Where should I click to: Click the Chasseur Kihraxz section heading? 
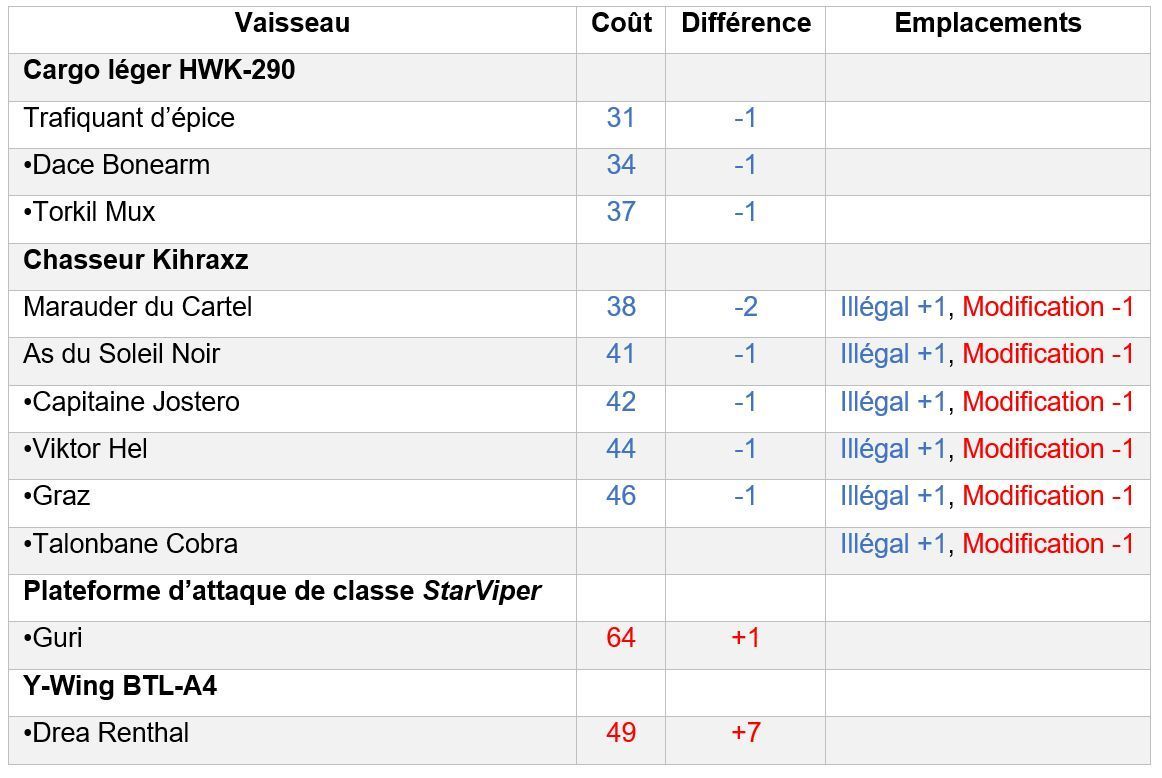[136, 260]
